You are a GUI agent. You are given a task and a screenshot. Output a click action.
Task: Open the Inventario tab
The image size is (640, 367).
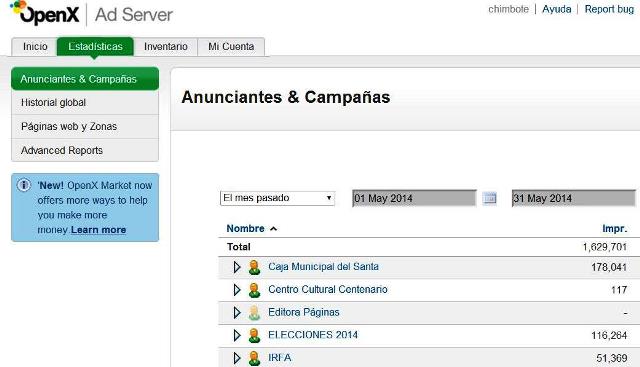(166, 47)
